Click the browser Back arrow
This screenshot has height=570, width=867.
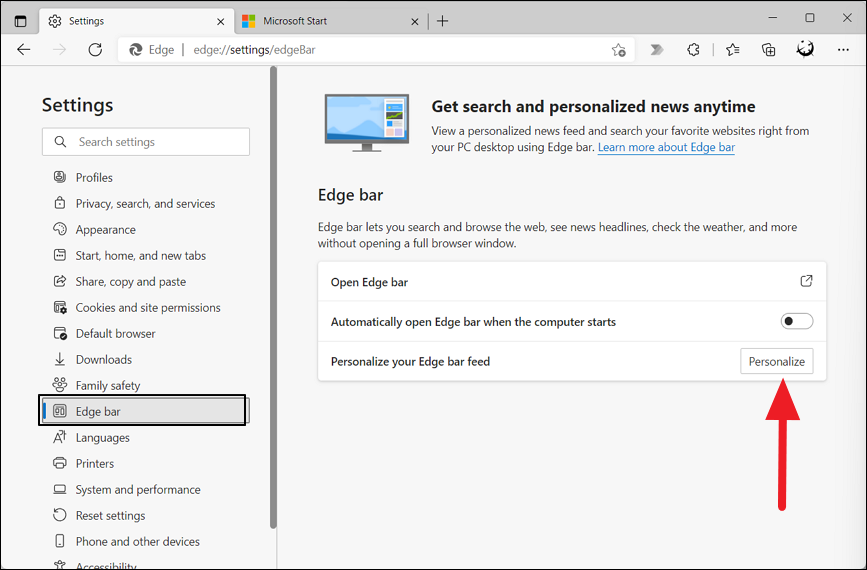[x=24, y=49]
